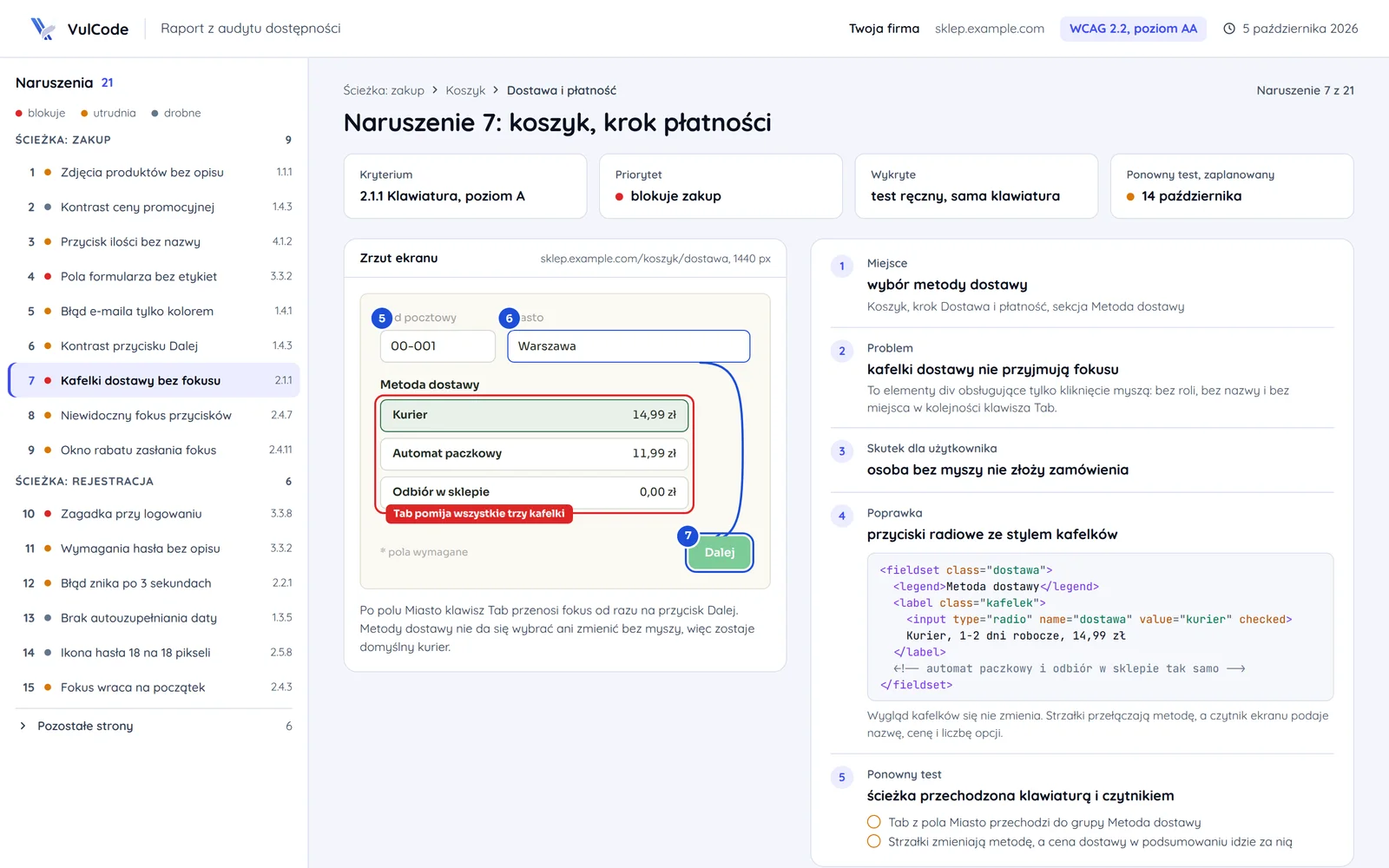Click the green Dalej button in screenshot
Screen dimensions: 1389x868
point(720,552)
